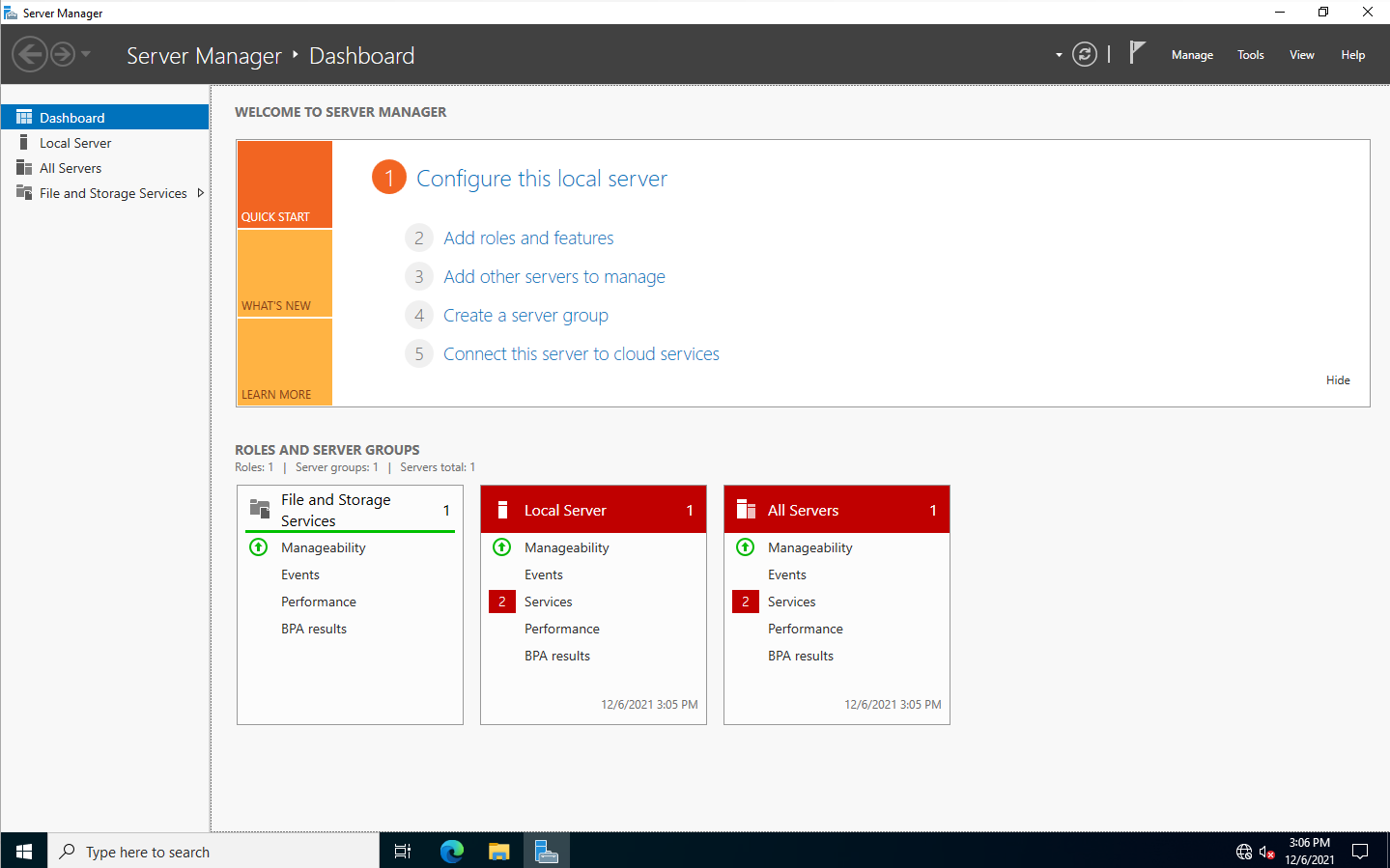This screenshot has height=868, width=1390.
Task: Click the refresh dashboard icon
Action: pyautogui.click(x=1085, y=55)
